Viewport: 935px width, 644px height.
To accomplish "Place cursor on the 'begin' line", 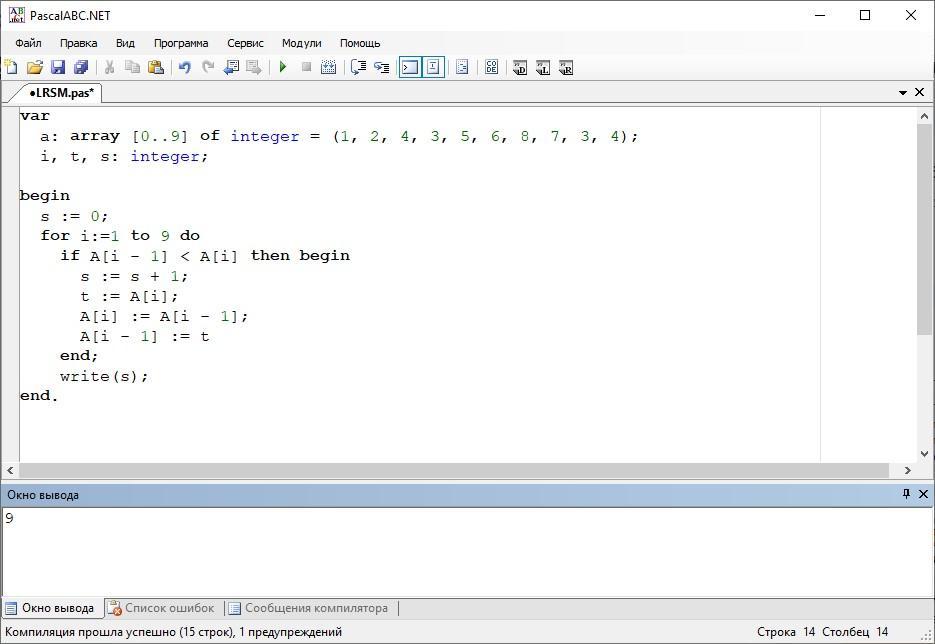I will click(45, 196).
